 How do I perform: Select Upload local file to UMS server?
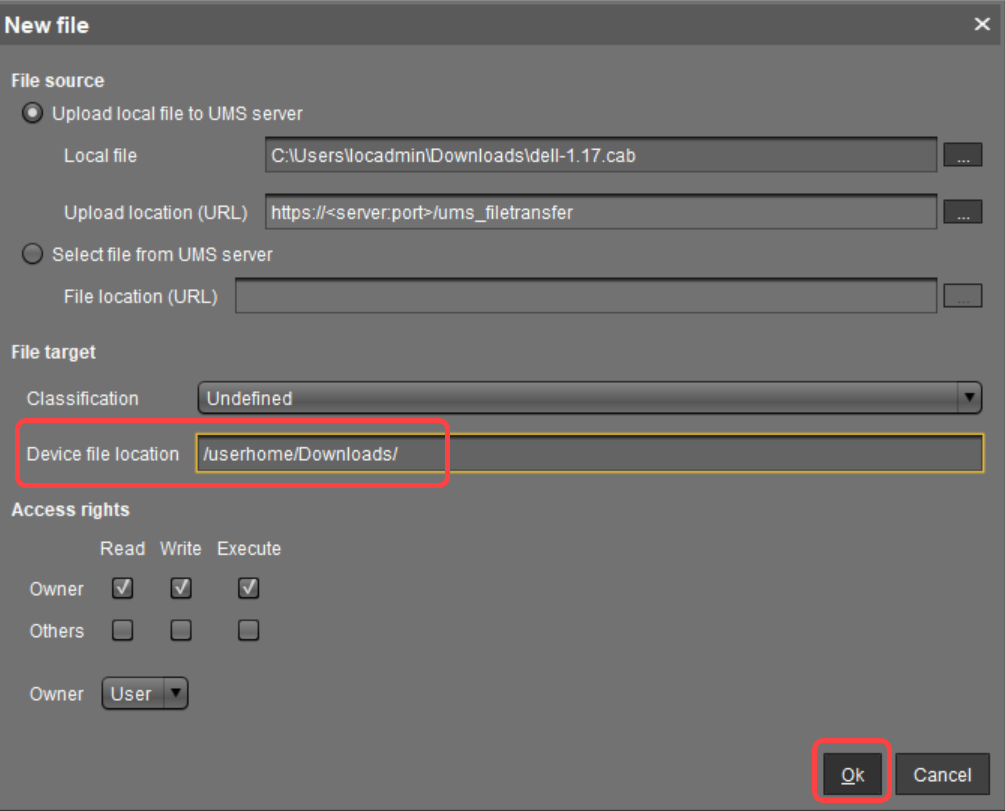point(33,113)
